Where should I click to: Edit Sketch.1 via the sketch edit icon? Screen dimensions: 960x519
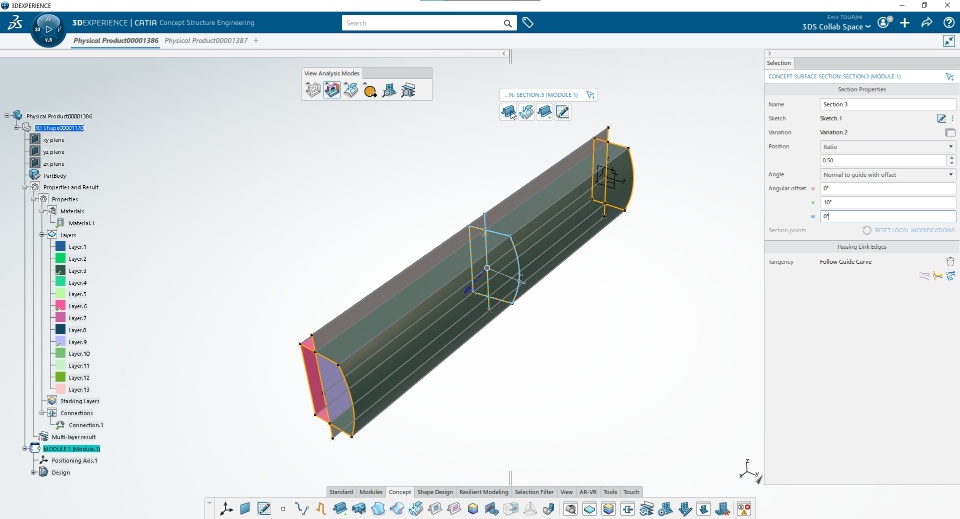coord(941,118)
